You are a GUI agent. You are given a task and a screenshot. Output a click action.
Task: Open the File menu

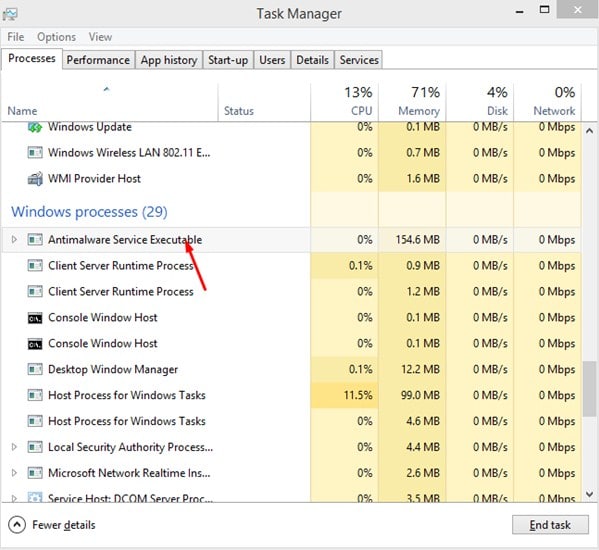[x=16, y=37]
